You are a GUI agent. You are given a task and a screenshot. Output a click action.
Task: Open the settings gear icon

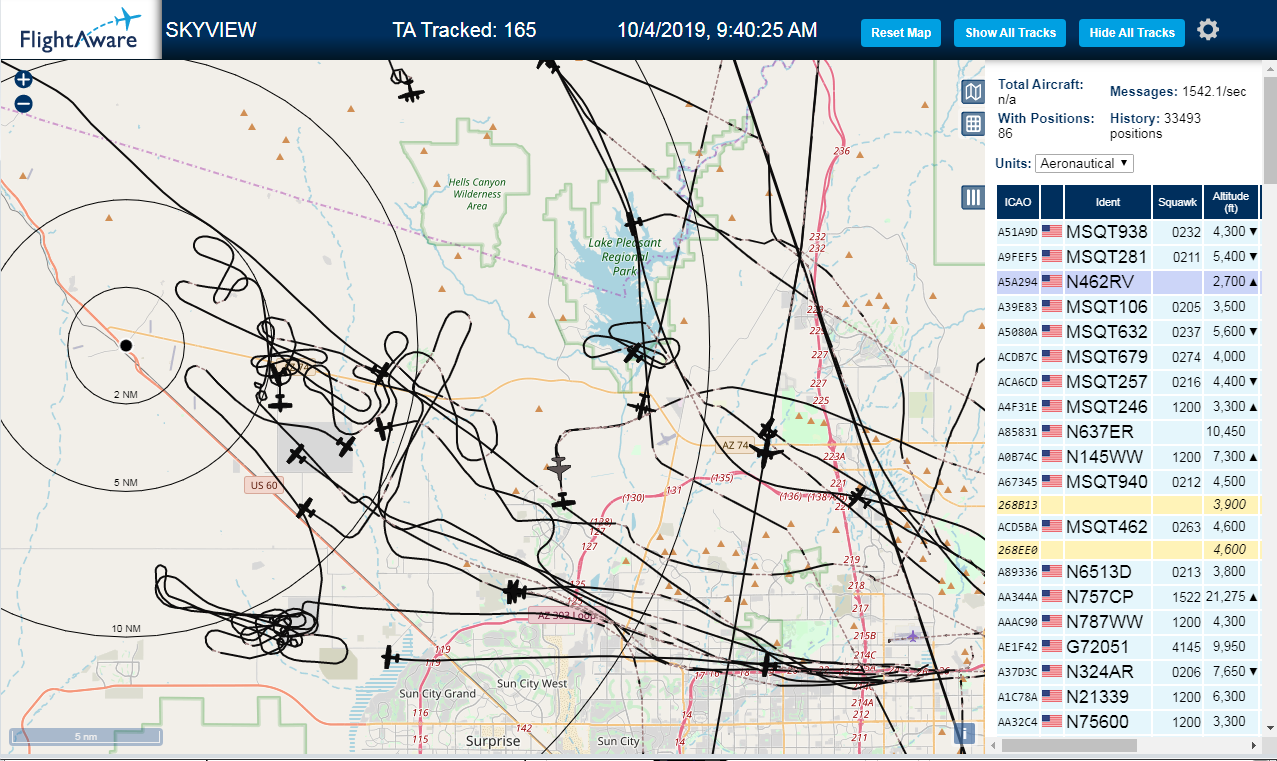(1208, 30)
